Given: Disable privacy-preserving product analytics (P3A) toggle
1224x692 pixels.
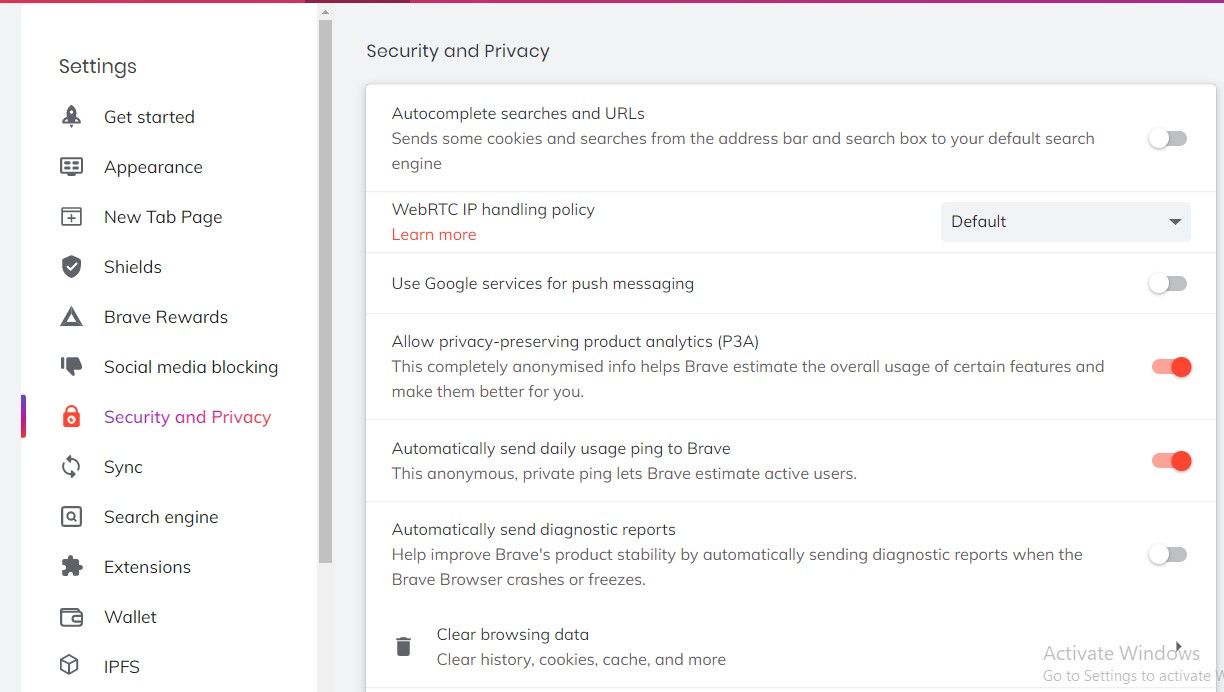Looking at the screenshot, I should point(1171,367).
